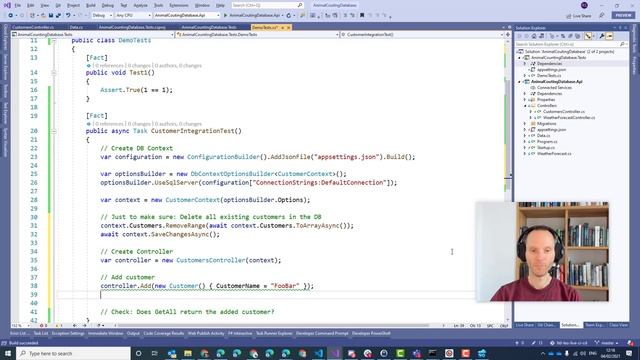Expand the Properties node in Solution Explorer
640x360 pixels.
[x=525, y=100]
